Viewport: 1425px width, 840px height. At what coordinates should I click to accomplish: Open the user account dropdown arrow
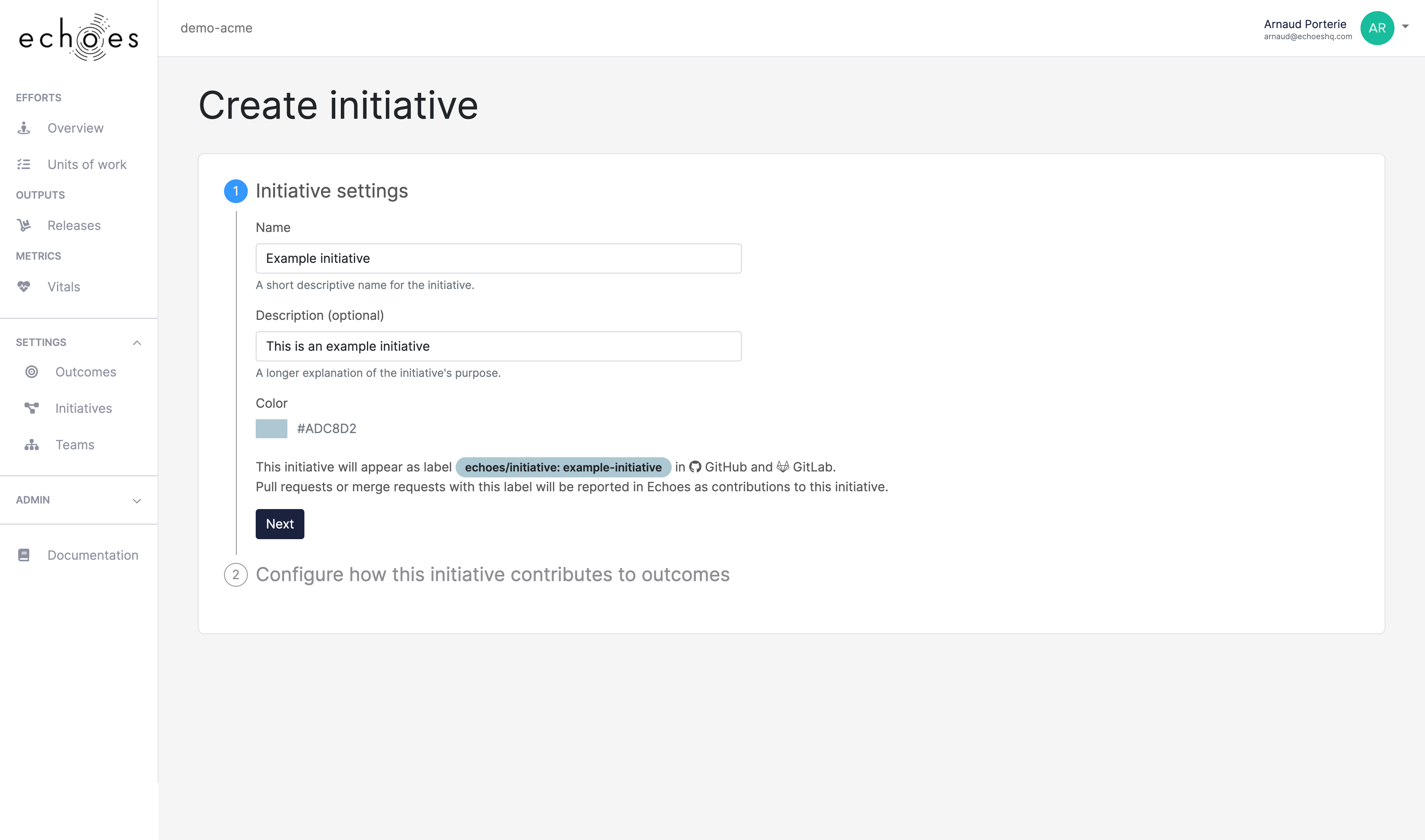click(x=1405, y=27)
